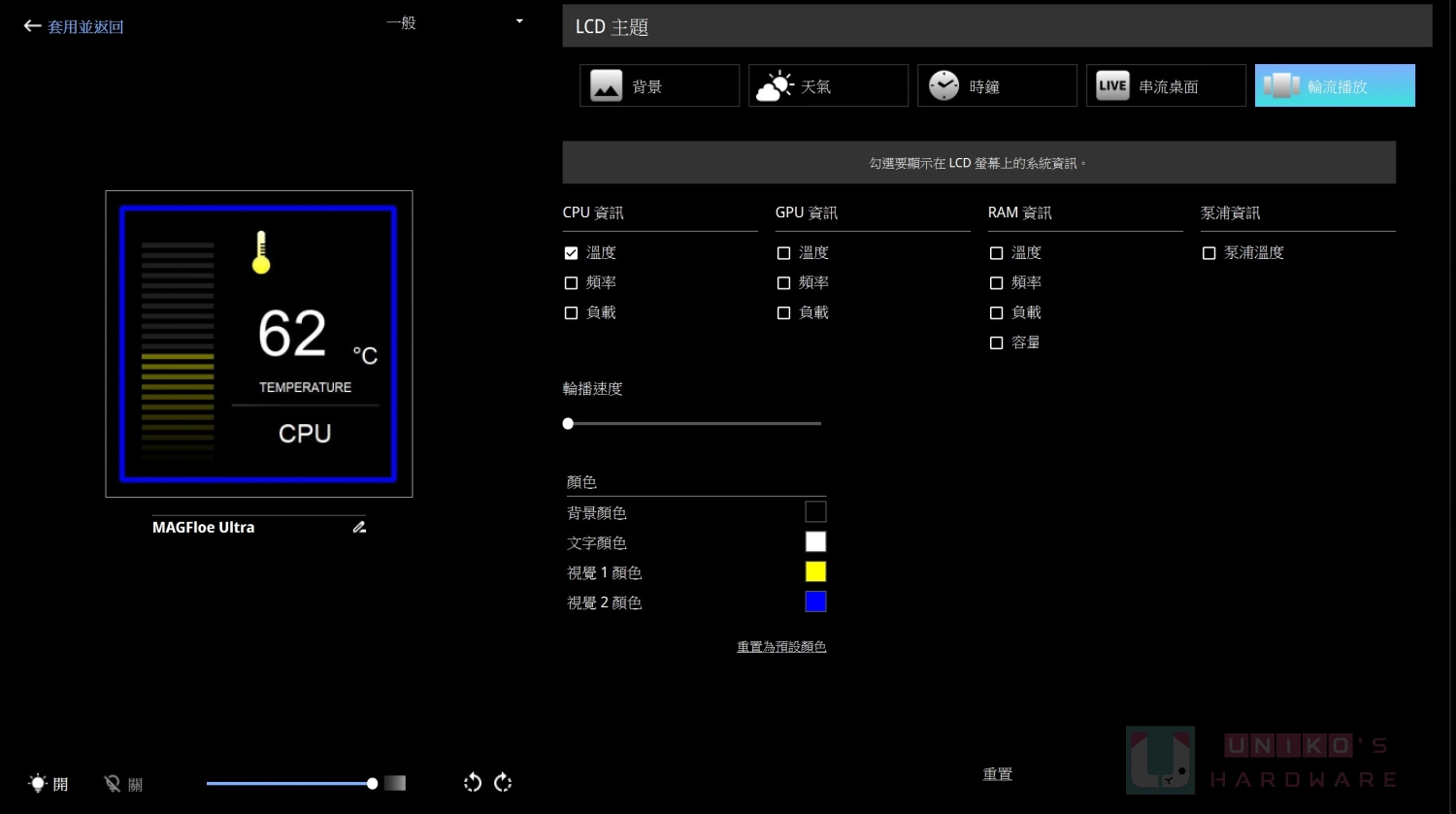Check the RAM capacity checkbox
The height and width of the screenshot is (814, 1456).
click(x=996, y=343)
